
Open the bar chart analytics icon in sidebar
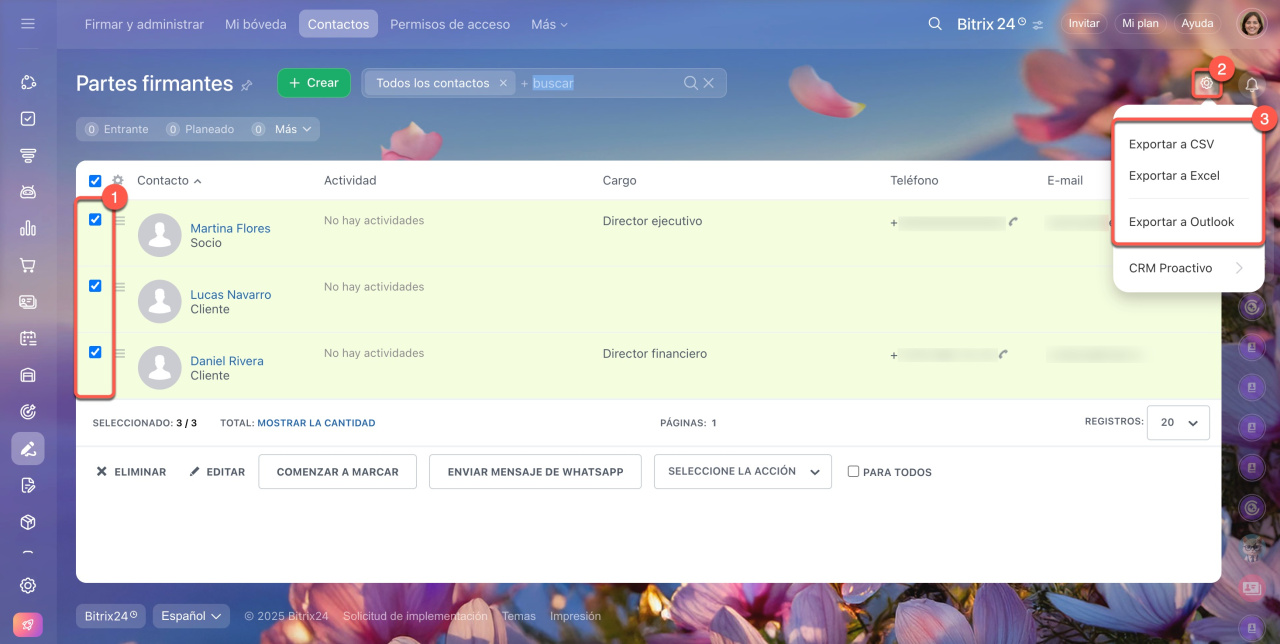(28, 228)
